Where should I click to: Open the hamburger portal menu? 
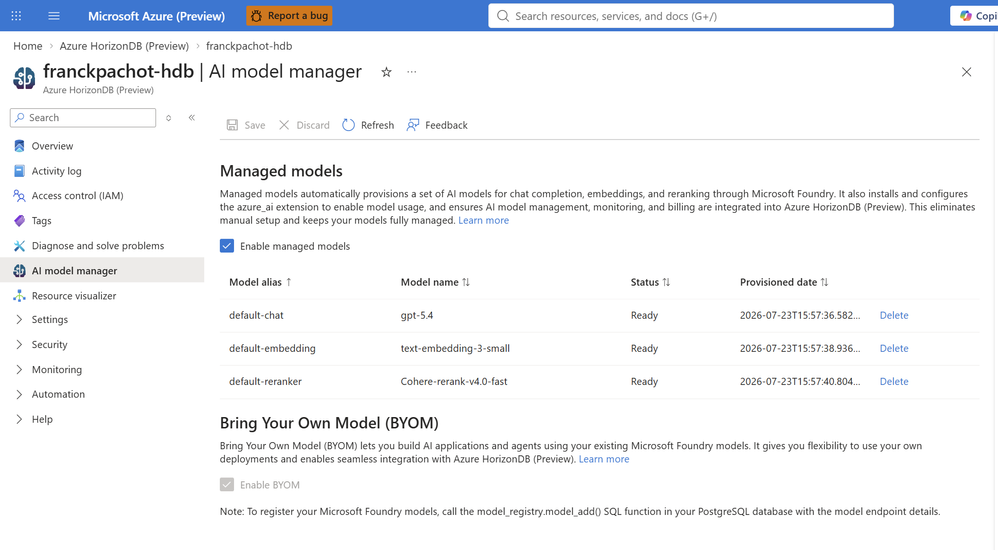coord(54,16)
